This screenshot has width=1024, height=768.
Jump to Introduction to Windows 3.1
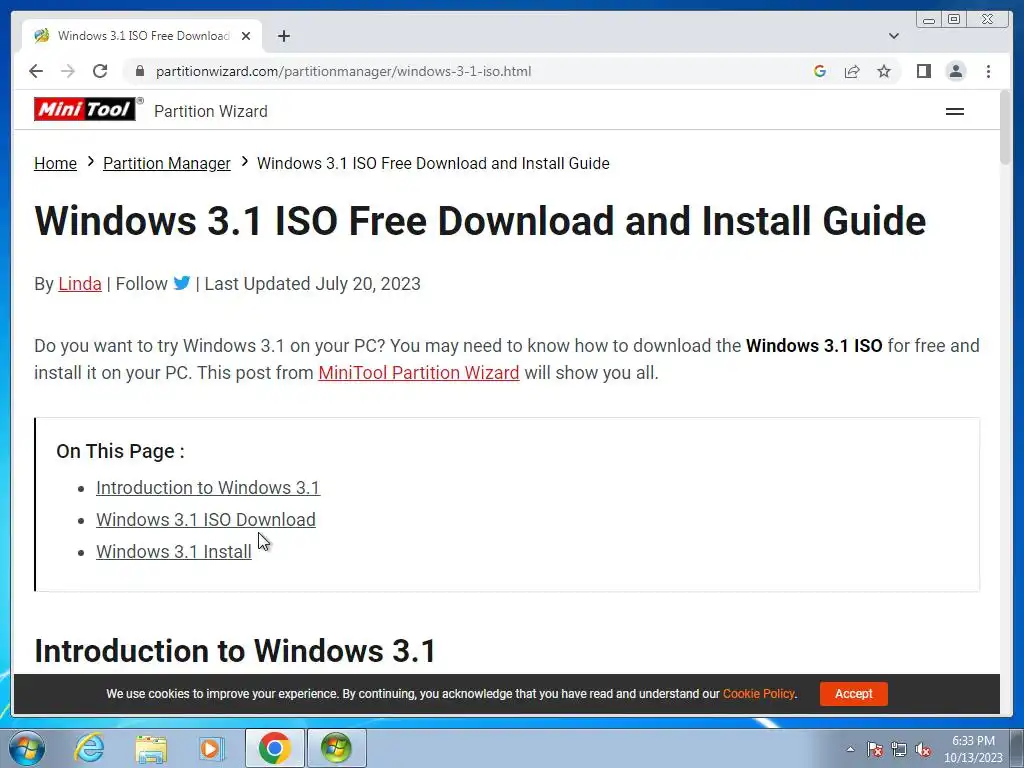tap(208, 488)
